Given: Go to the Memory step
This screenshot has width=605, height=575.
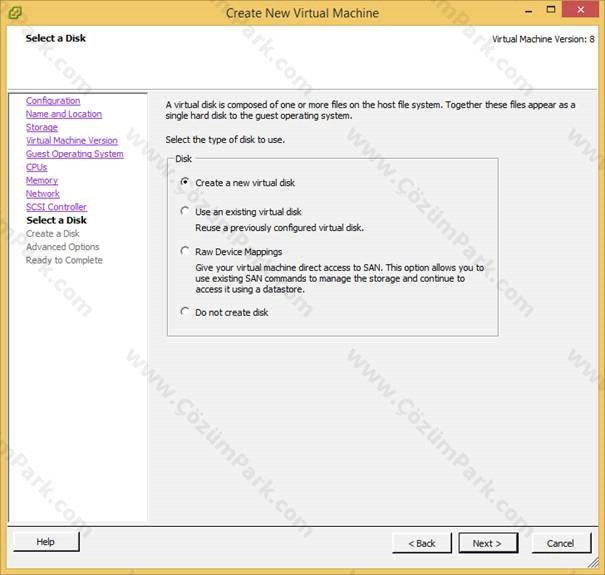Looking at the screenshot, I should click(x=42, y=181).
